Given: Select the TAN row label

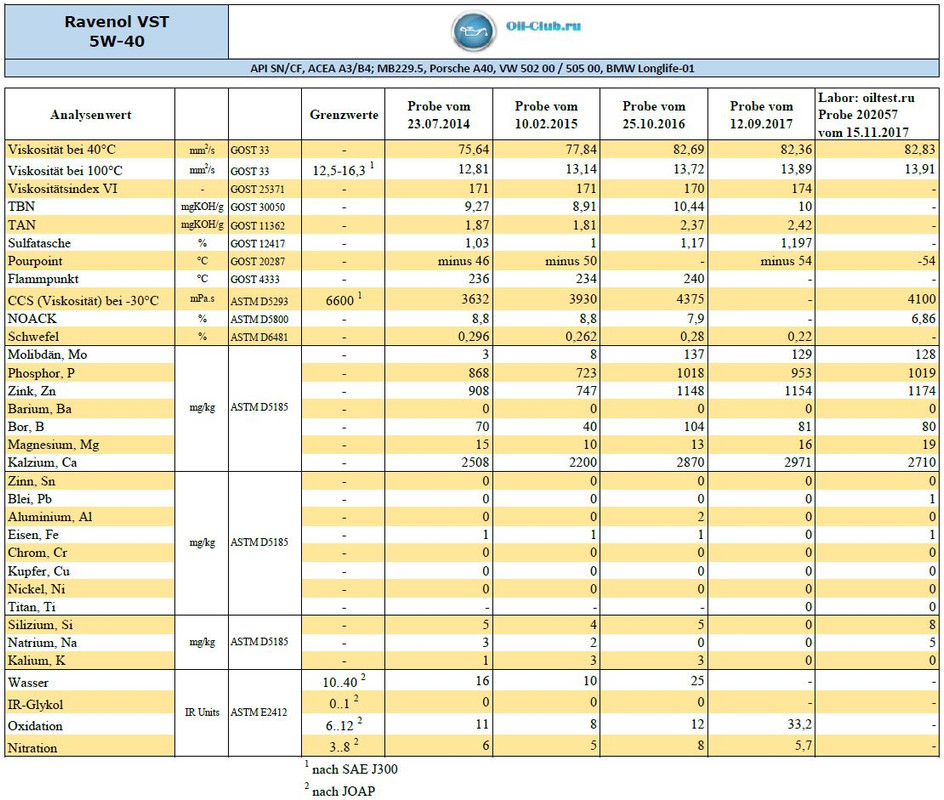Looking at the screenshot, I should coord(21,225).
